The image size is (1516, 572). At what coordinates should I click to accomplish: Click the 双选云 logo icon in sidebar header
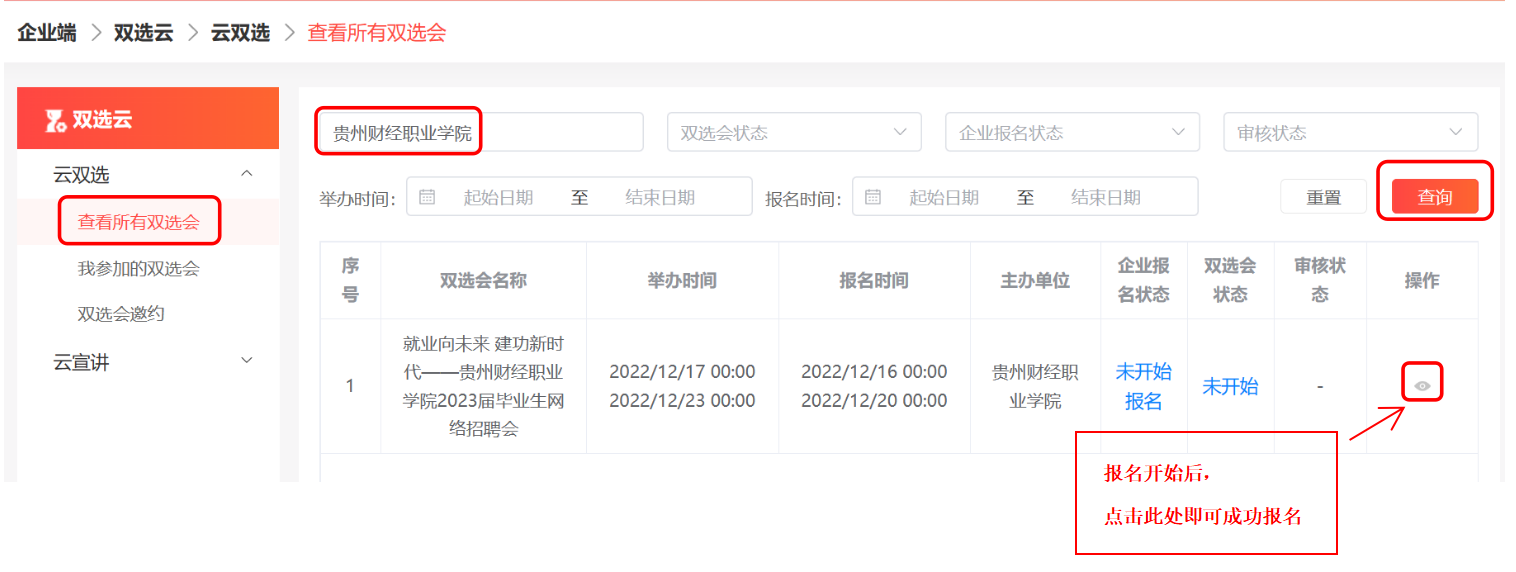[x=56, y=120]
